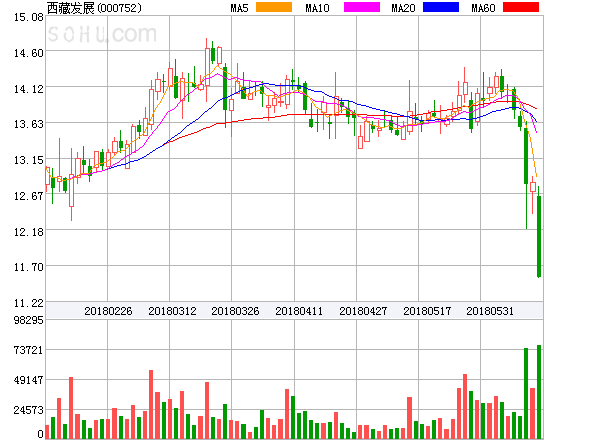Click the red MA60 legend swatch

pos(521,7)
